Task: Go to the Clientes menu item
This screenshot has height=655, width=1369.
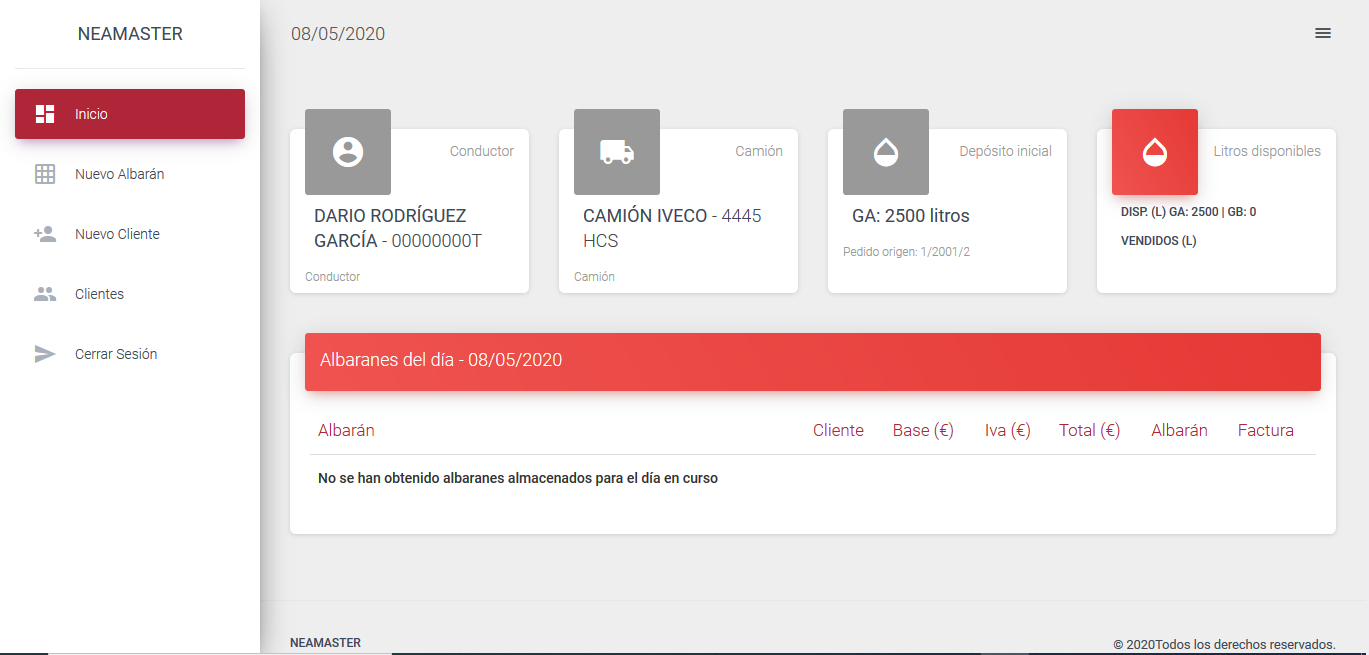Action: click(99, 294)
